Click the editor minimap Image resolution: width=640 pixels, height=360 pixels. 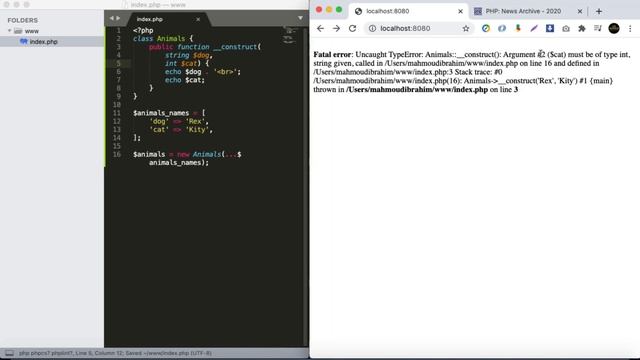click(x=289, y=35)
